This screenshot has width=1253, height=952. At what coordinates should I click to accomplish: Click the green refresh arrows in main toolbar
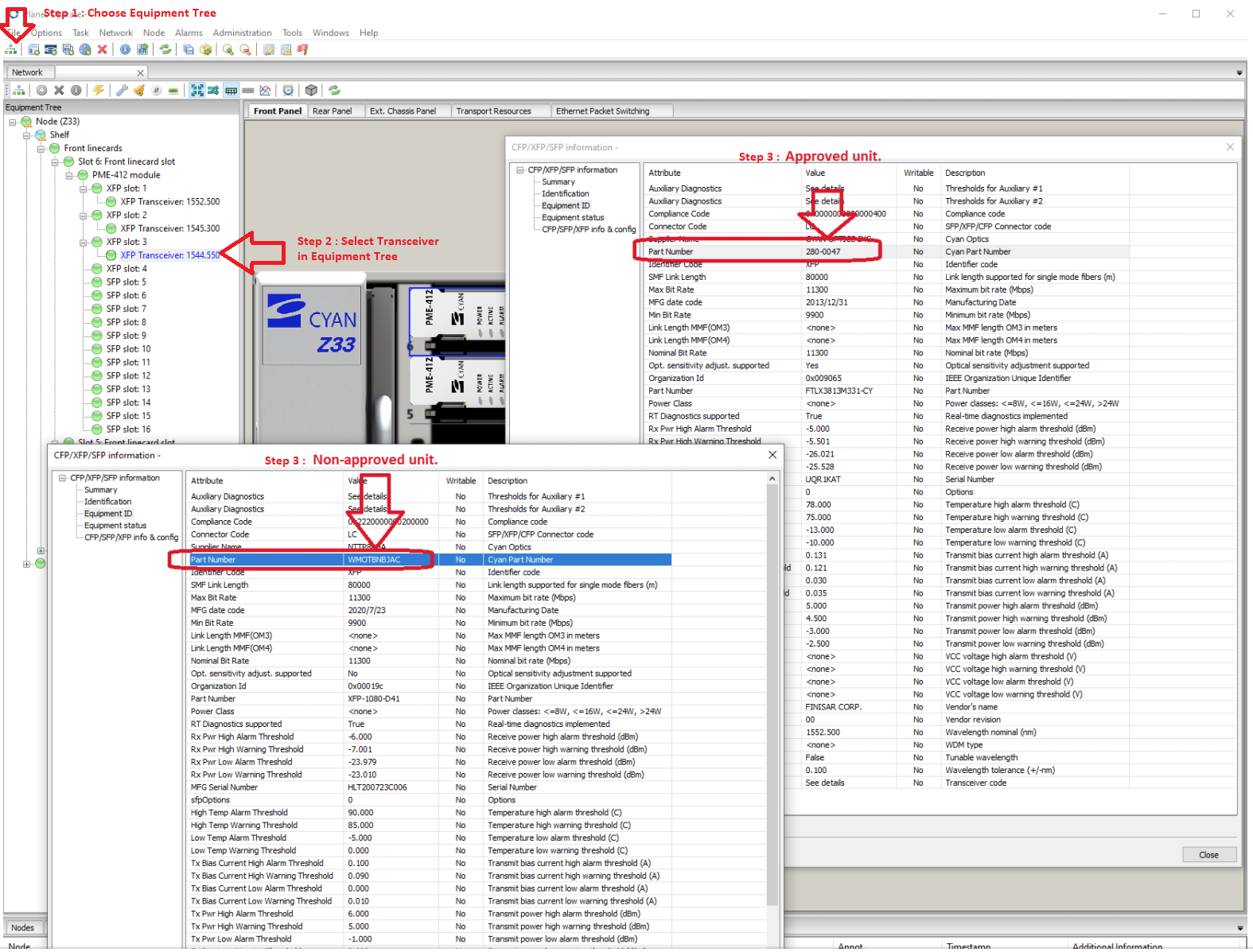[x=165, y=49]
